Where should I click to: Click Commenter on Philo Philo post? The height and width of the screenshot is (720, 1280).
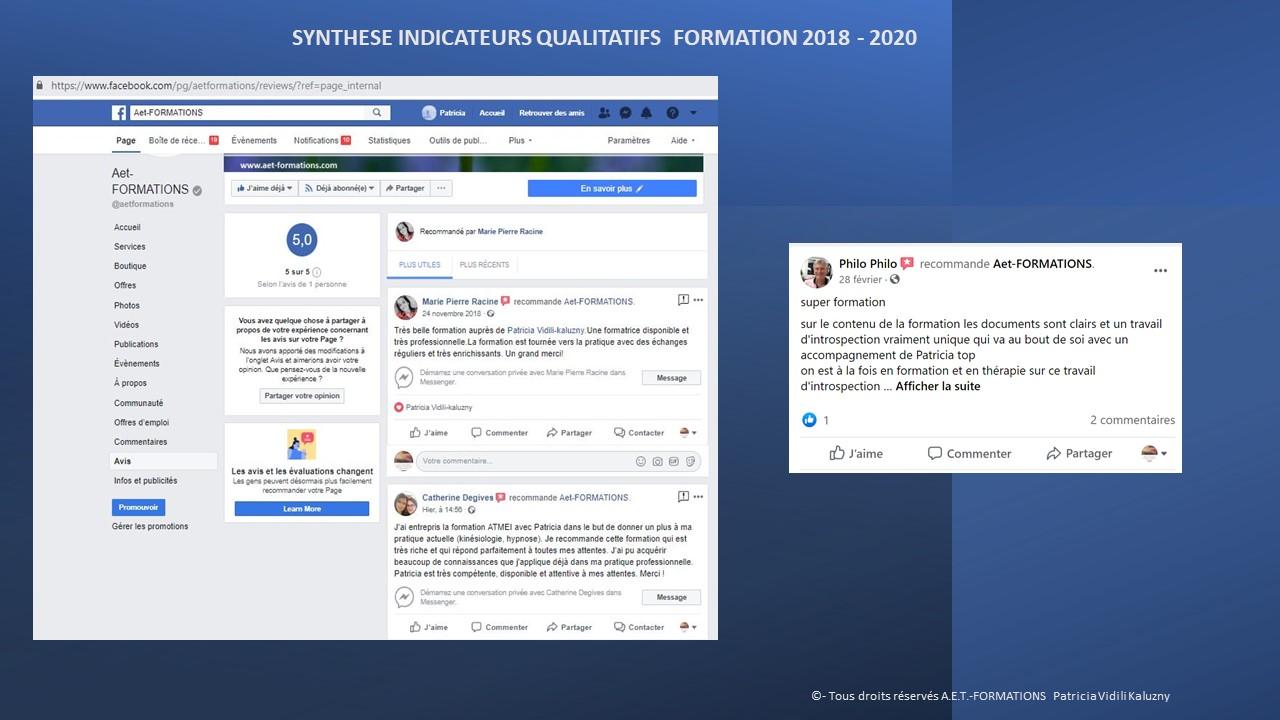(x=969, y=453)
